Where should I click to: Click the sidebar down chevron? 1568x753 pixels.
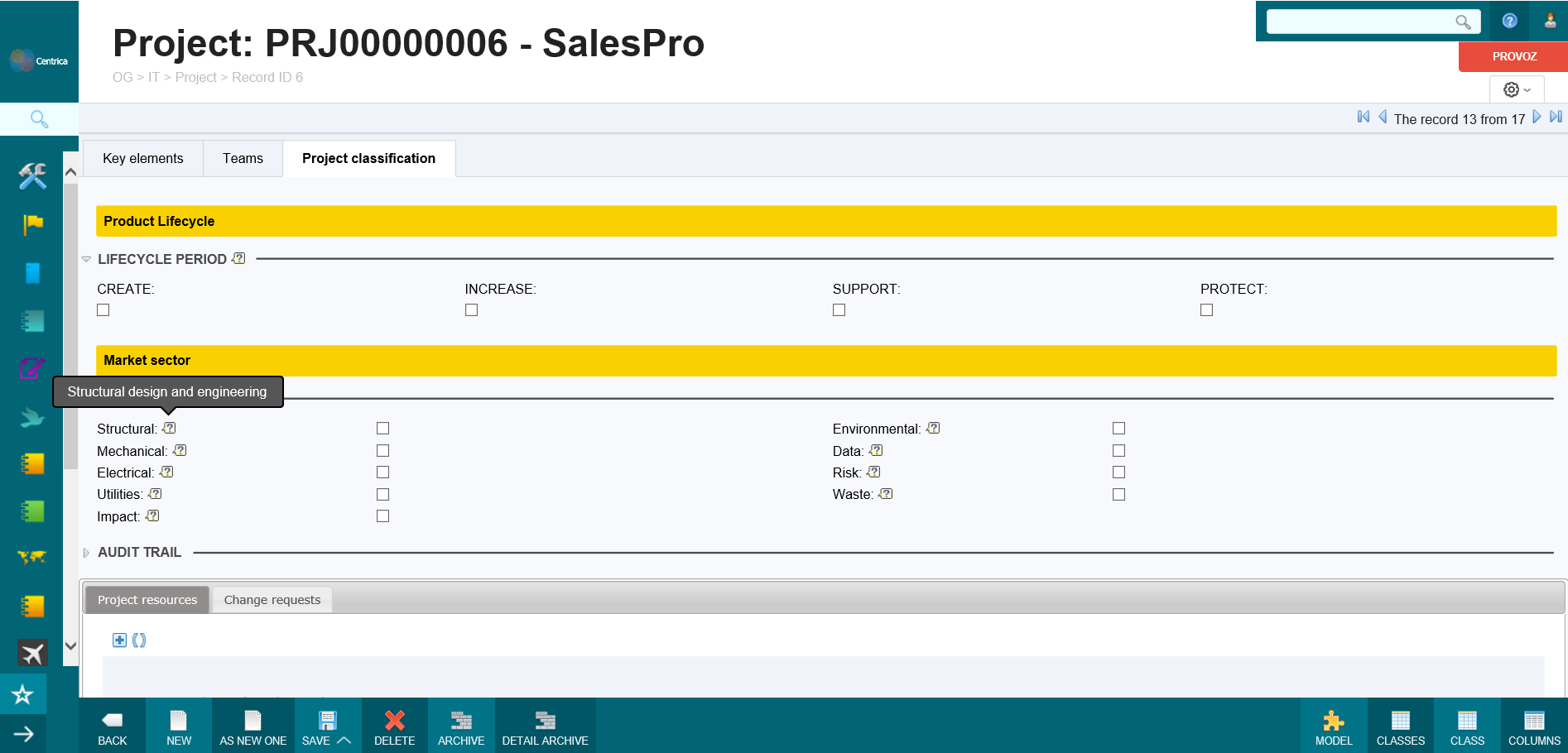point(70,646)
